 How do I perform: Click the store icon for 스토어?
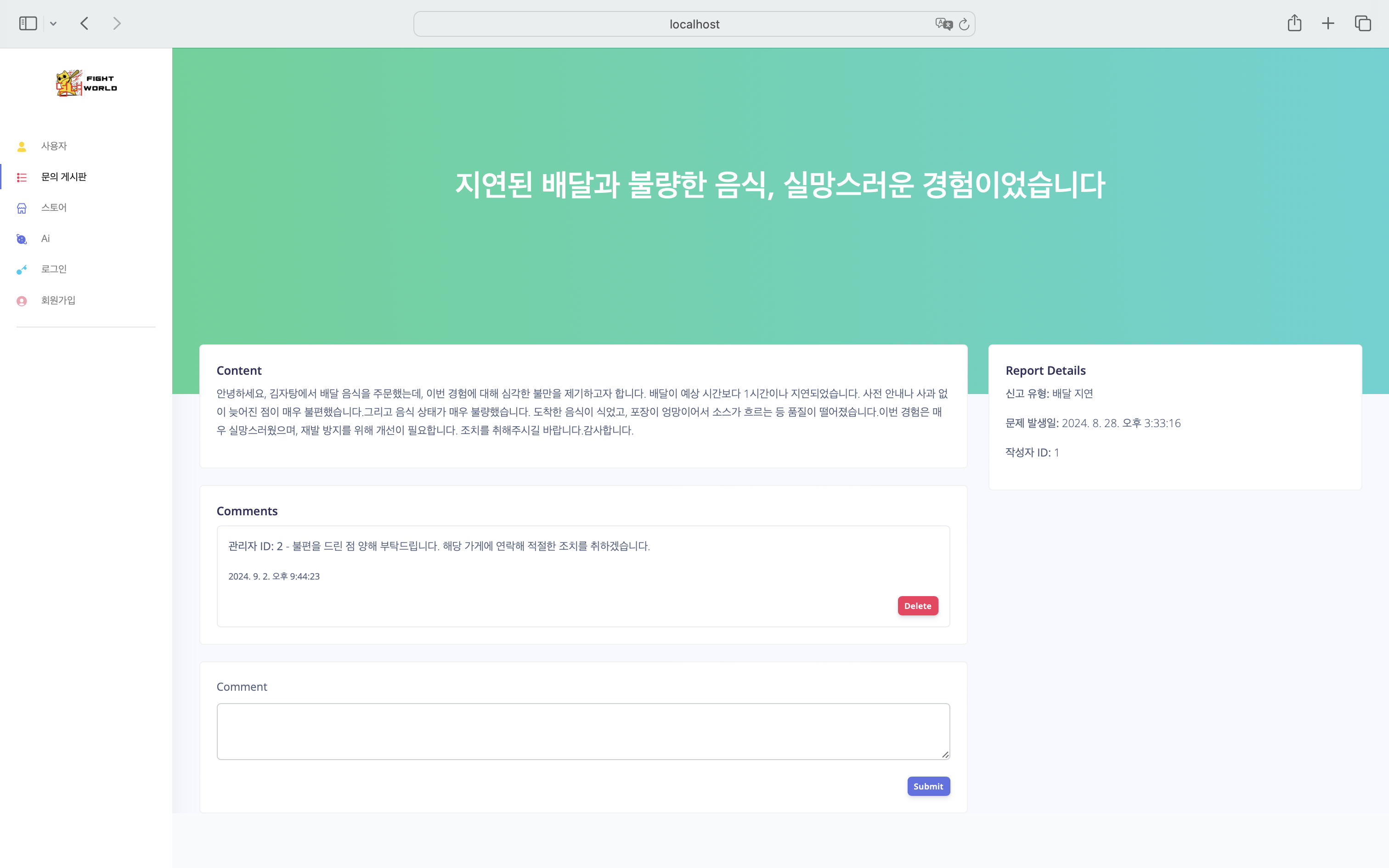pos(22,208)
